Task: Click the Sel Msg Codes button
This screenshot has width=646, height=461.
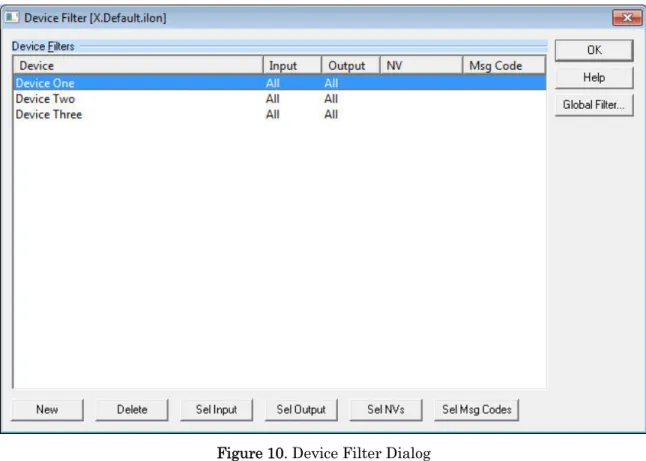Action: click(x=477, y=410)
